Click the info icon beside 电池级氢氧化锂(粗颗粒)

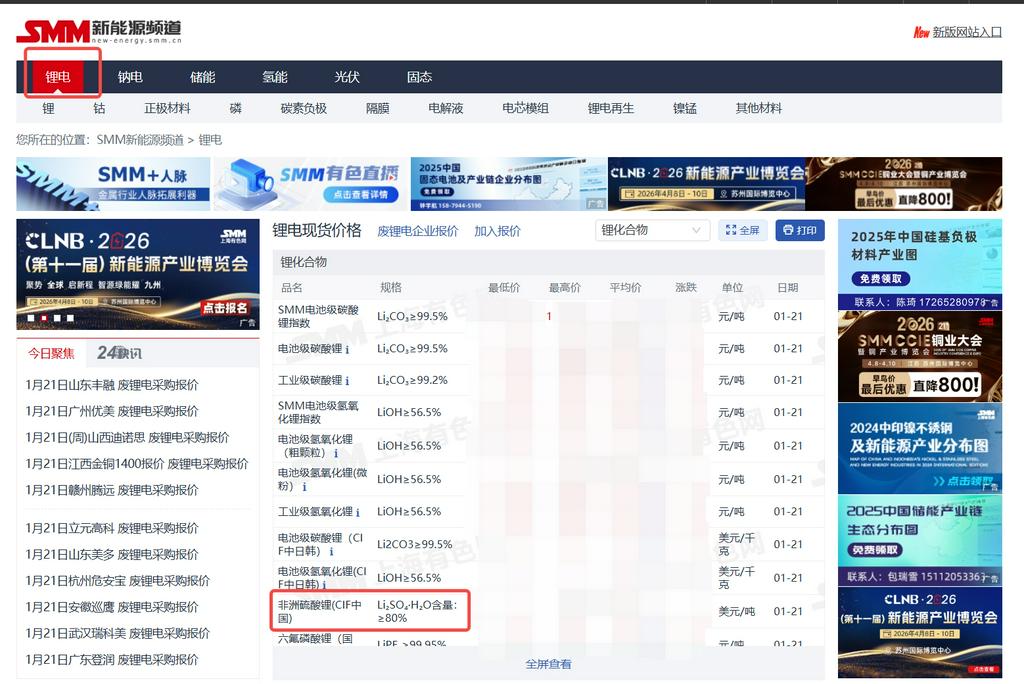(336, 454)
